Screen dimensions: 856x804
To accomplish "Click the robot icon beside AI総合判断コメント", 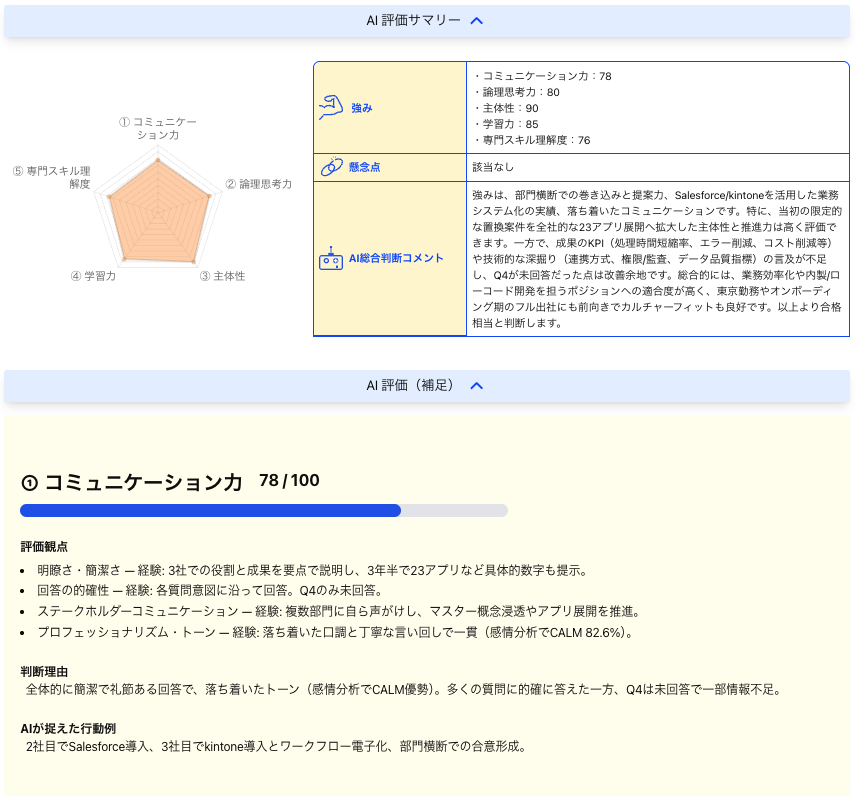I will pos(330,259).
